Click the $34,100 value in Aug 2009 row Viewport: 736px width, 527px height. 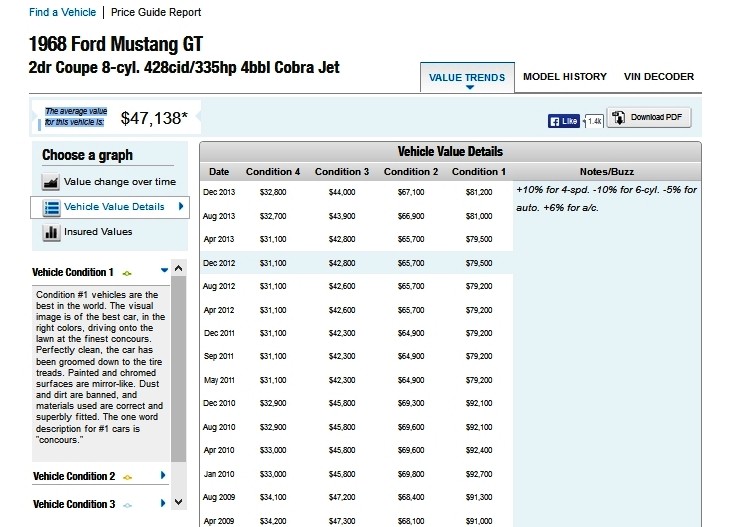pyautogui.click(x=273, y=497)
